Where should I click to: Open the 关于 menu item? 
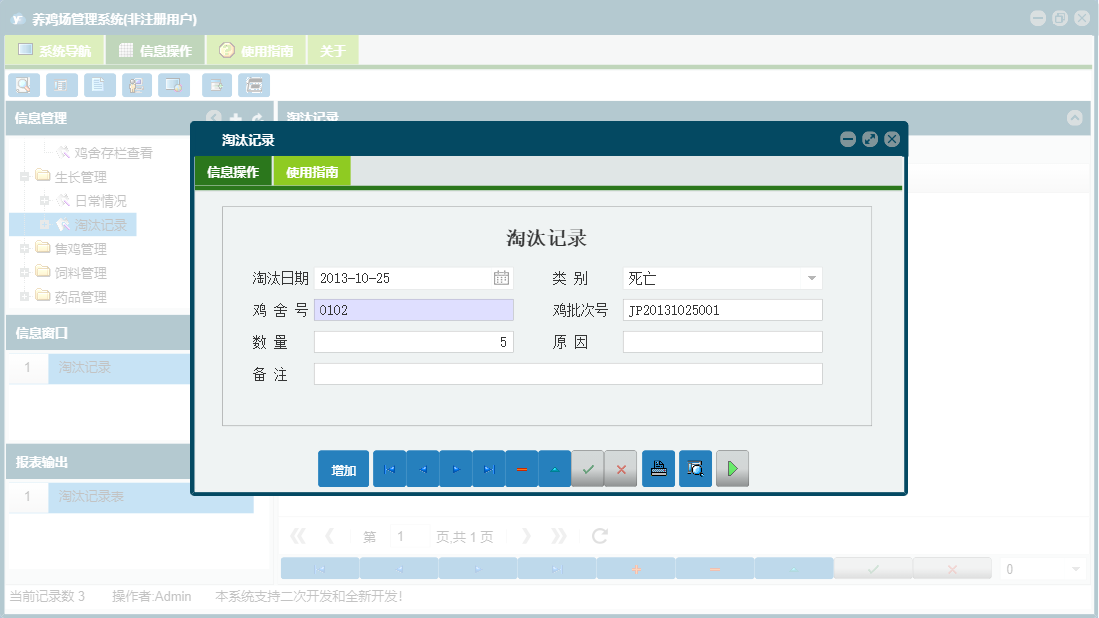[333, 48]
